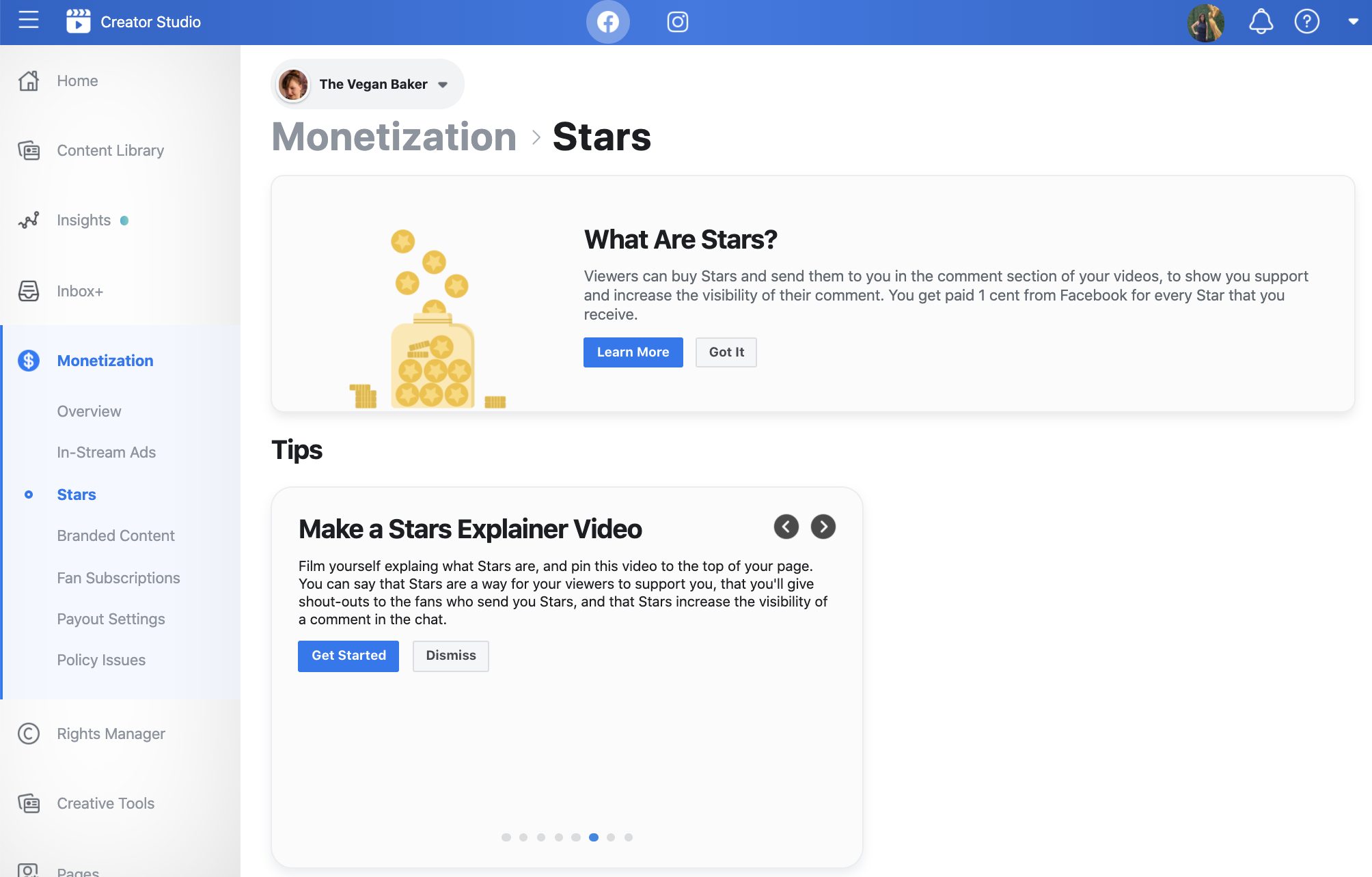Switch to the Instagram platform icon
1372x877 pixels.
[677, 22]
